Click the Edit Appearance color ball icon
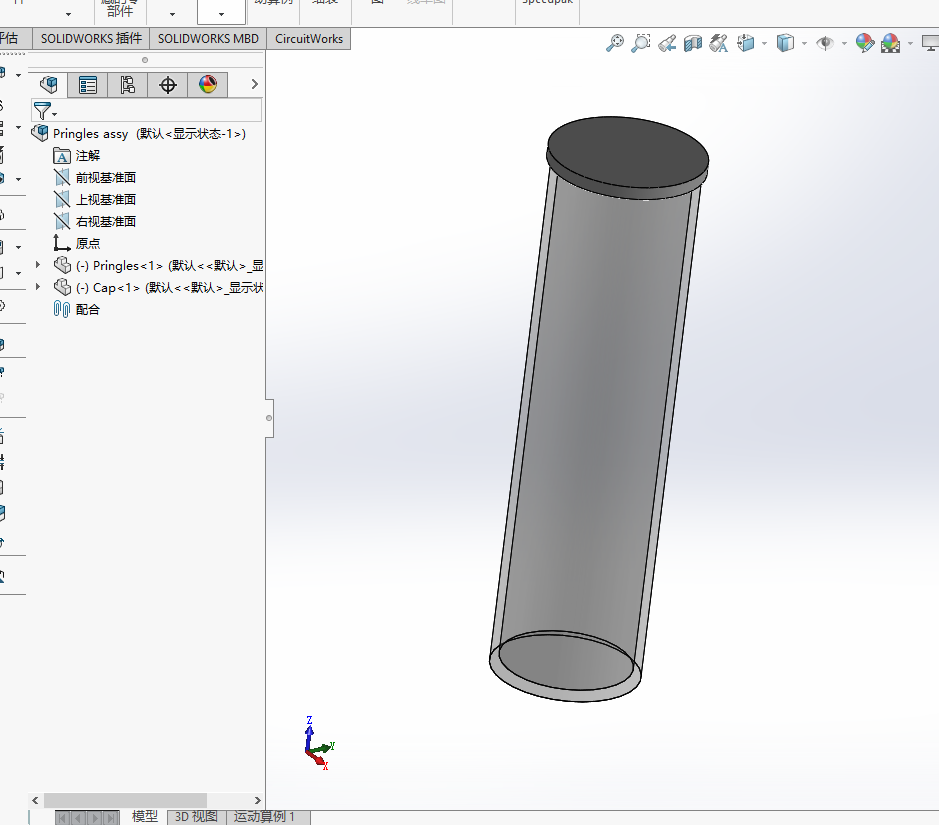Image resolution: width=939 pixels, height=825 pixels. coord(864,43)
